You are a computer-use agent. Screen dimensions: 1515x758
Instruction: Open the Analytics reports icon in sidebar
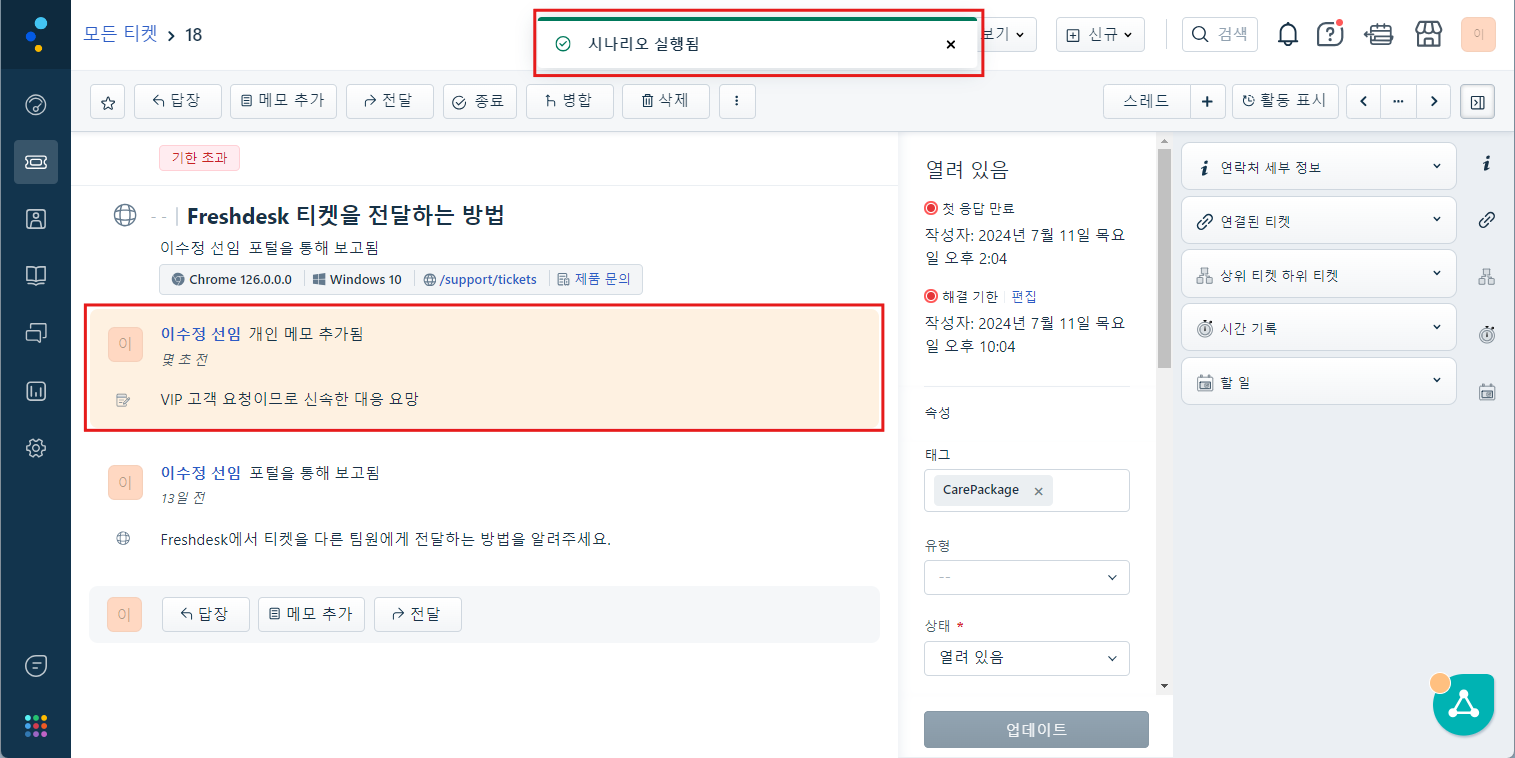point(36,391)
